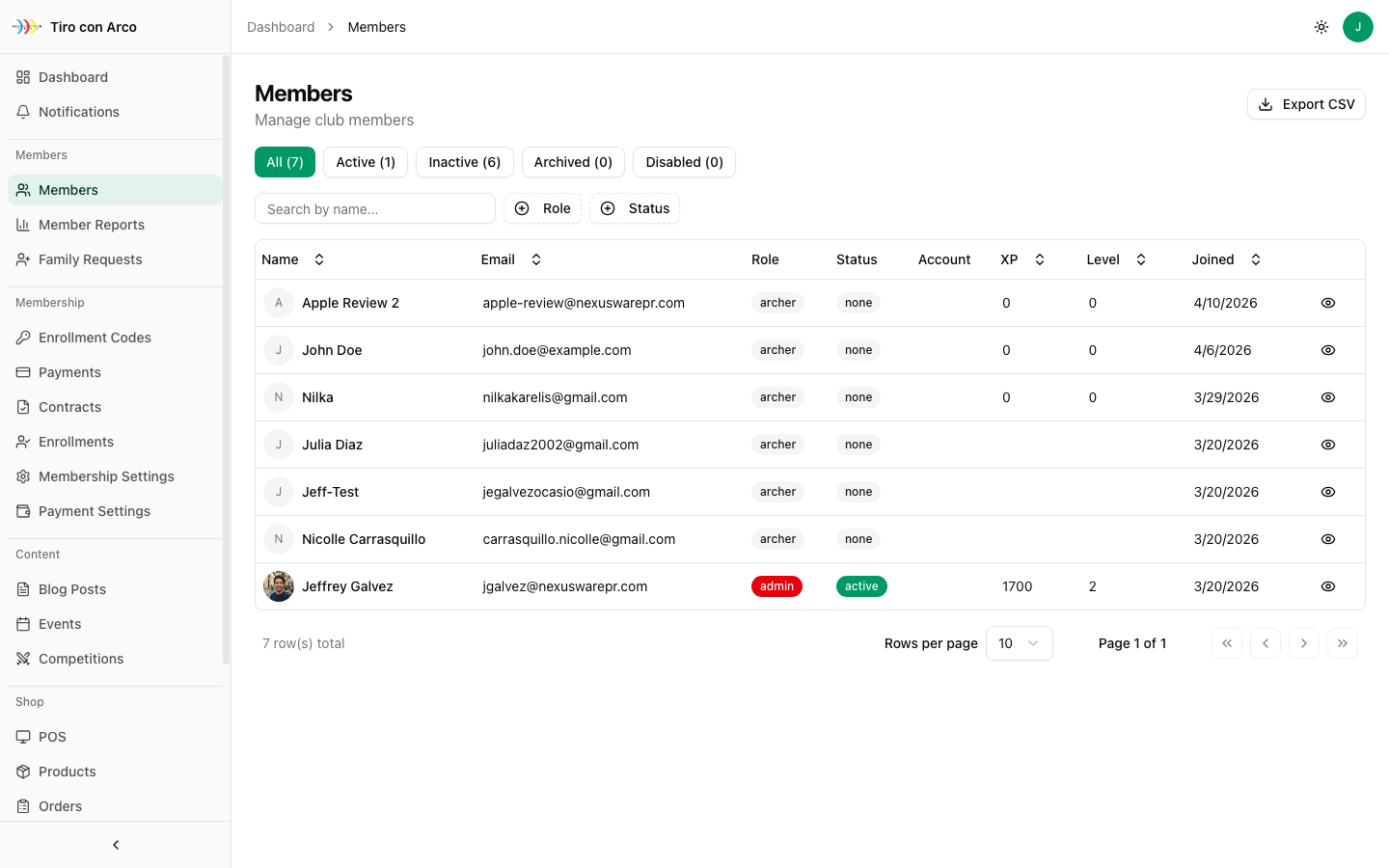Switch to the Inactive (6) filter tab
Screen dimensions: 1389x868
464,162
